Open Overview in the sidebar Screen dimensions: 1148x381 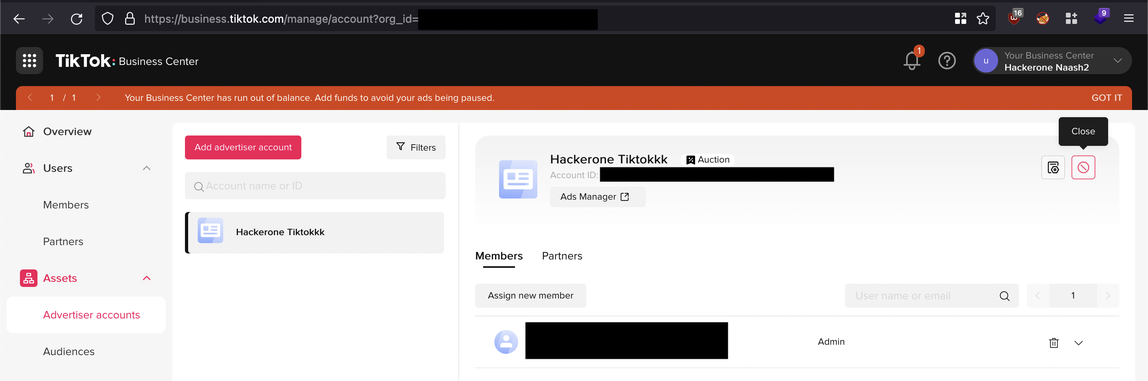point(67,132)
